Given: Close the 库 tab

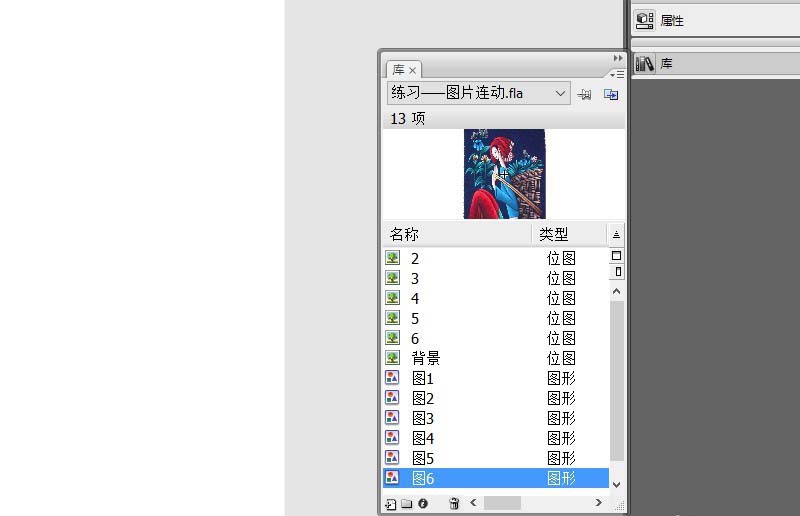Looking at the screenshot, I should (x=412, y=70).
